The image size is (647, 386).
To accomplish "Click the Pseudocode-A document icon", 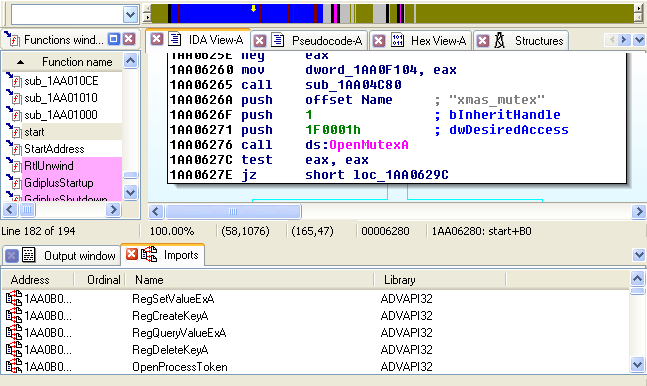I will tap(278, 40).
